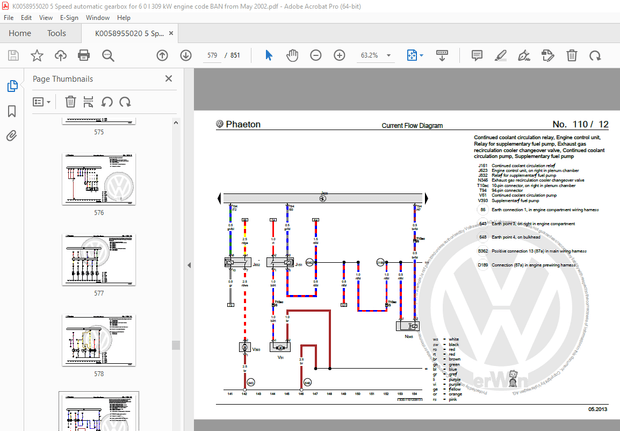Select page 578 thumbnail
620x431 pixels.
click(x=99, y=340)
